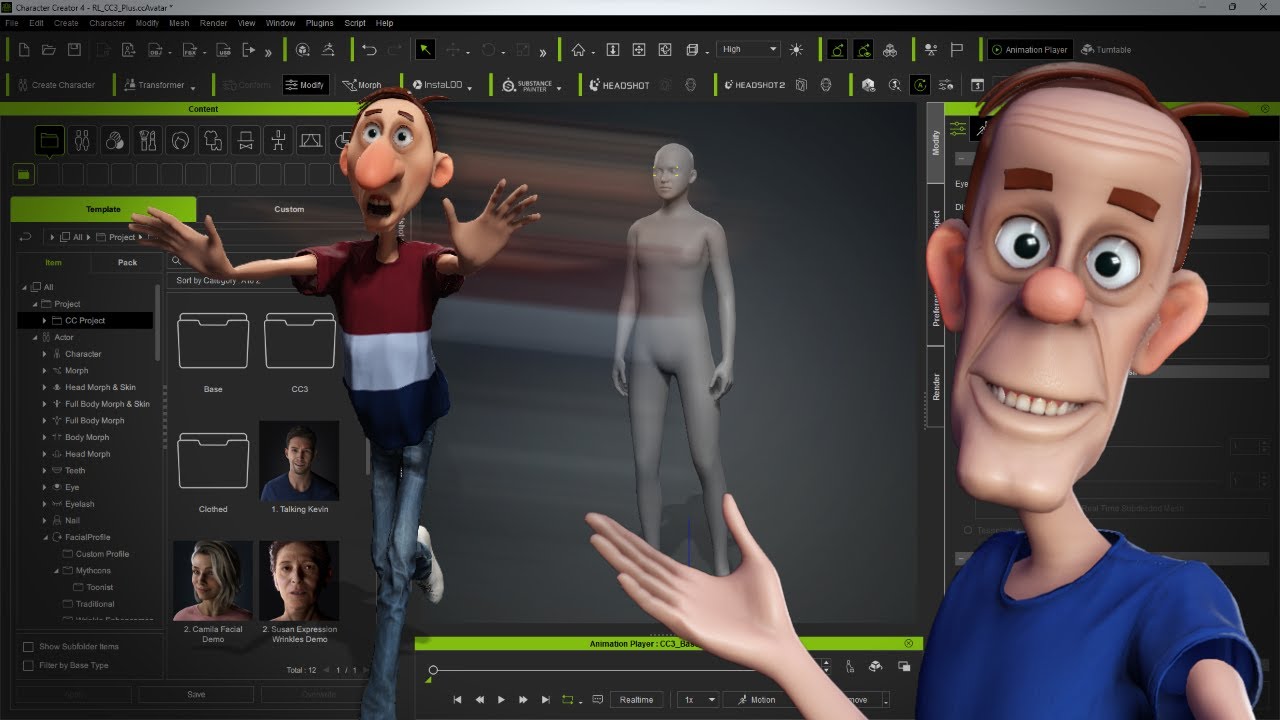The height and width of the screenshot is (720, 1280).
Task: Click the Save Project disk icon
Action: point(74,50)
